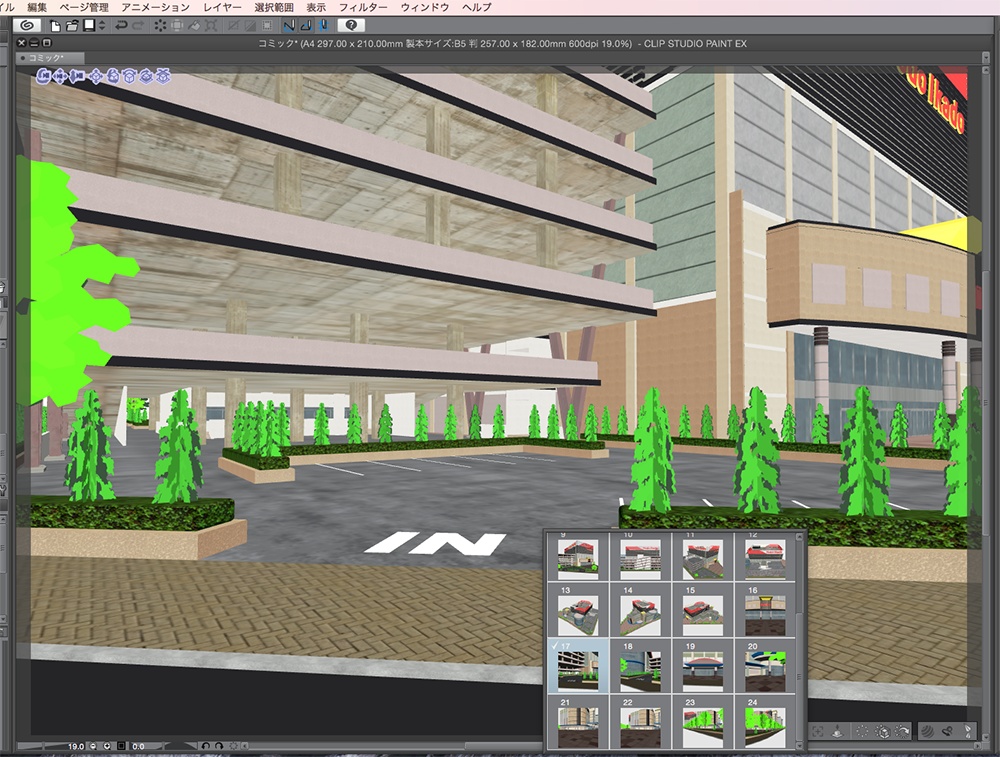Click the undo arrow
Image resolution: width=1000 pixels, height=757 pixels.
pos(121,26)
